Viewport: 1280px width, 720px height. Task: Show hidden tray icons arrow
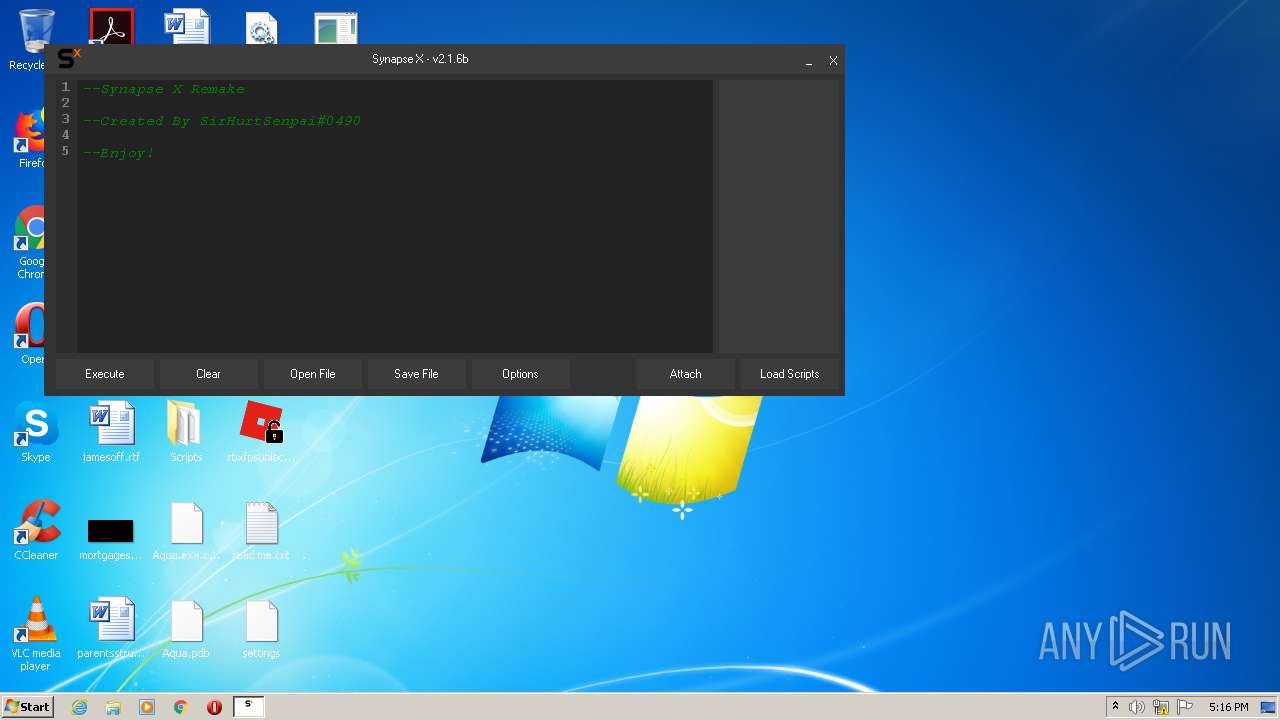click(1115, 707)
